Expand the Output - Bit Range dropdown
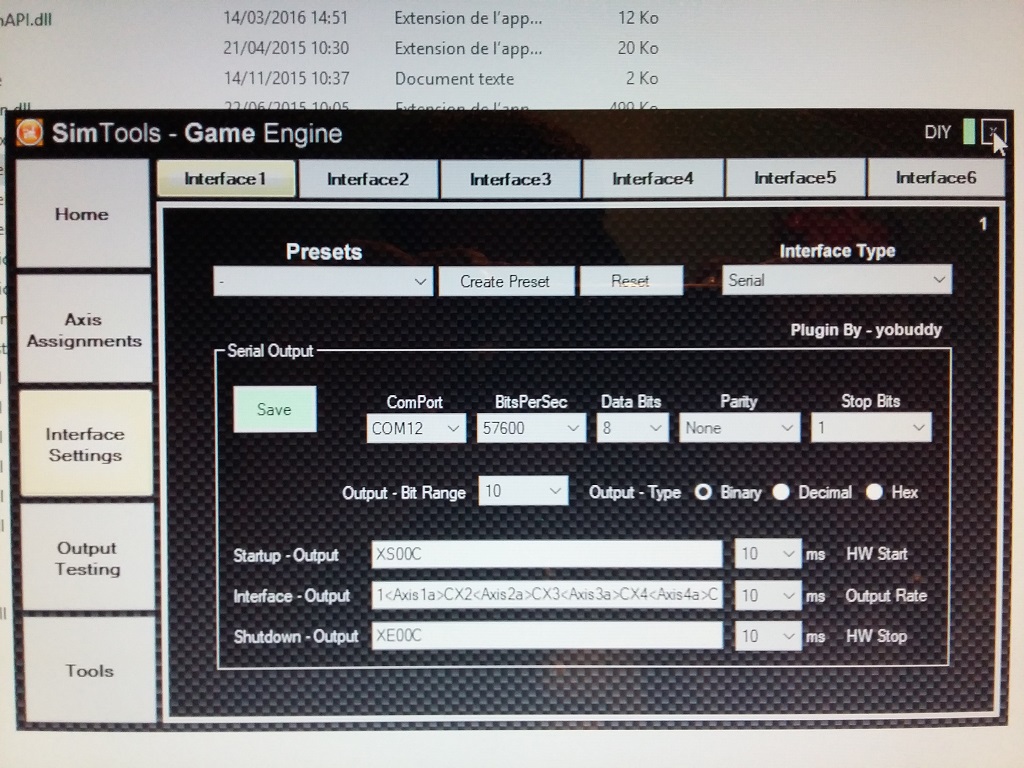The image size is (1024, 768). coord(523,490)
